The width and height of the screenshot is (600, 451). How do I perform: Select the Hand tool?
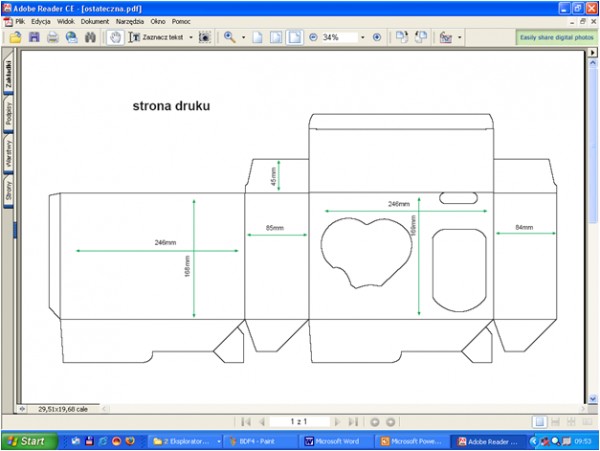pos(115,37)
